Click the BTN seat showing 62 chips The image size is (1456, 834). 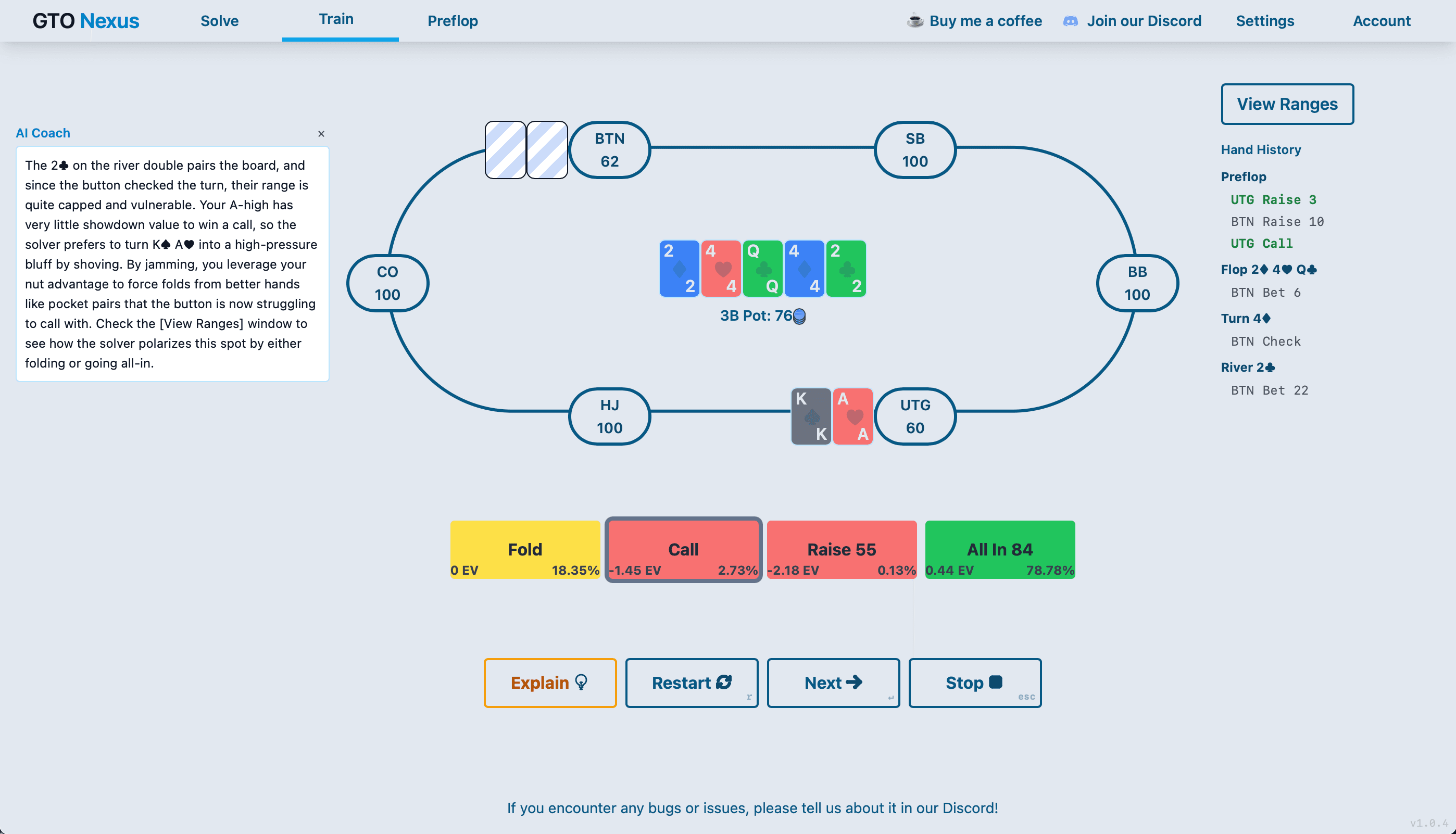tap(609, 149)
